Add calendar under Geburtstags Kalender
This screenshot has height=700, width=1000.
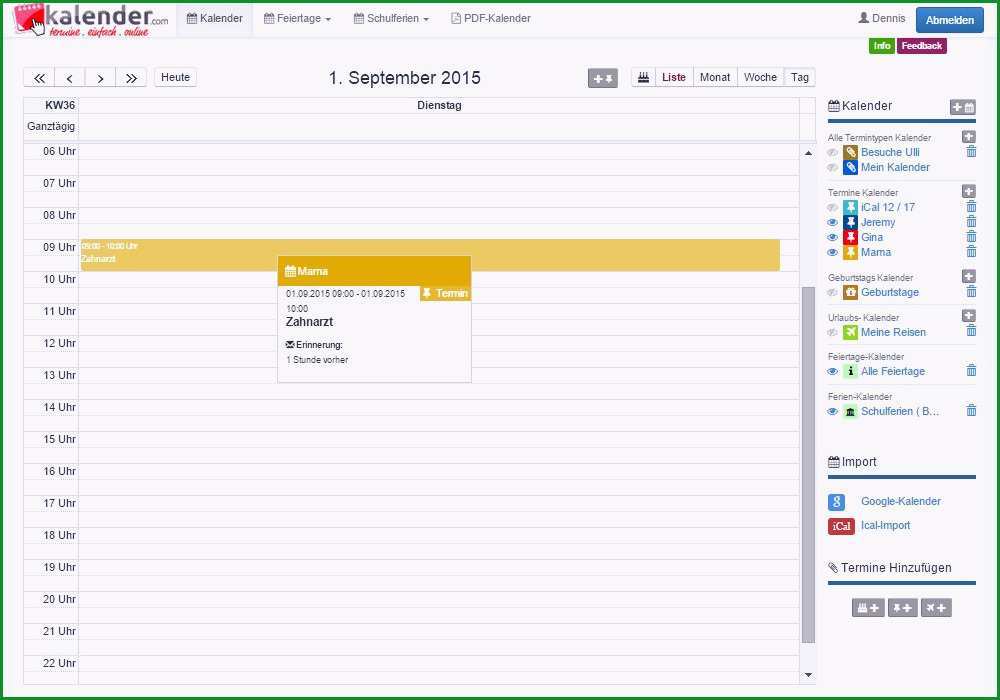(969, 276)
